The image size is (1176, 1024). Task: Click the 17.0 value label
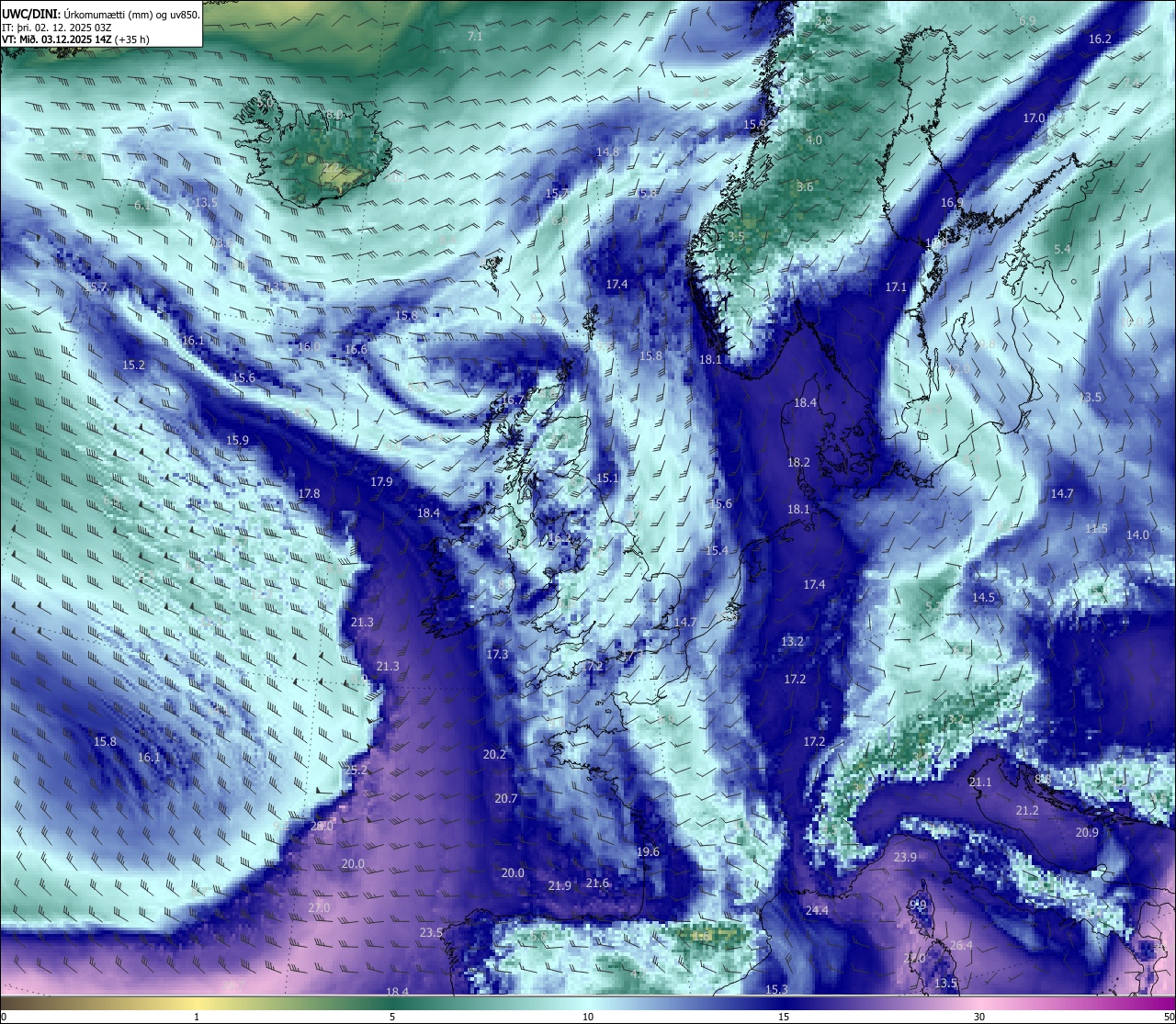point(1035,118)
